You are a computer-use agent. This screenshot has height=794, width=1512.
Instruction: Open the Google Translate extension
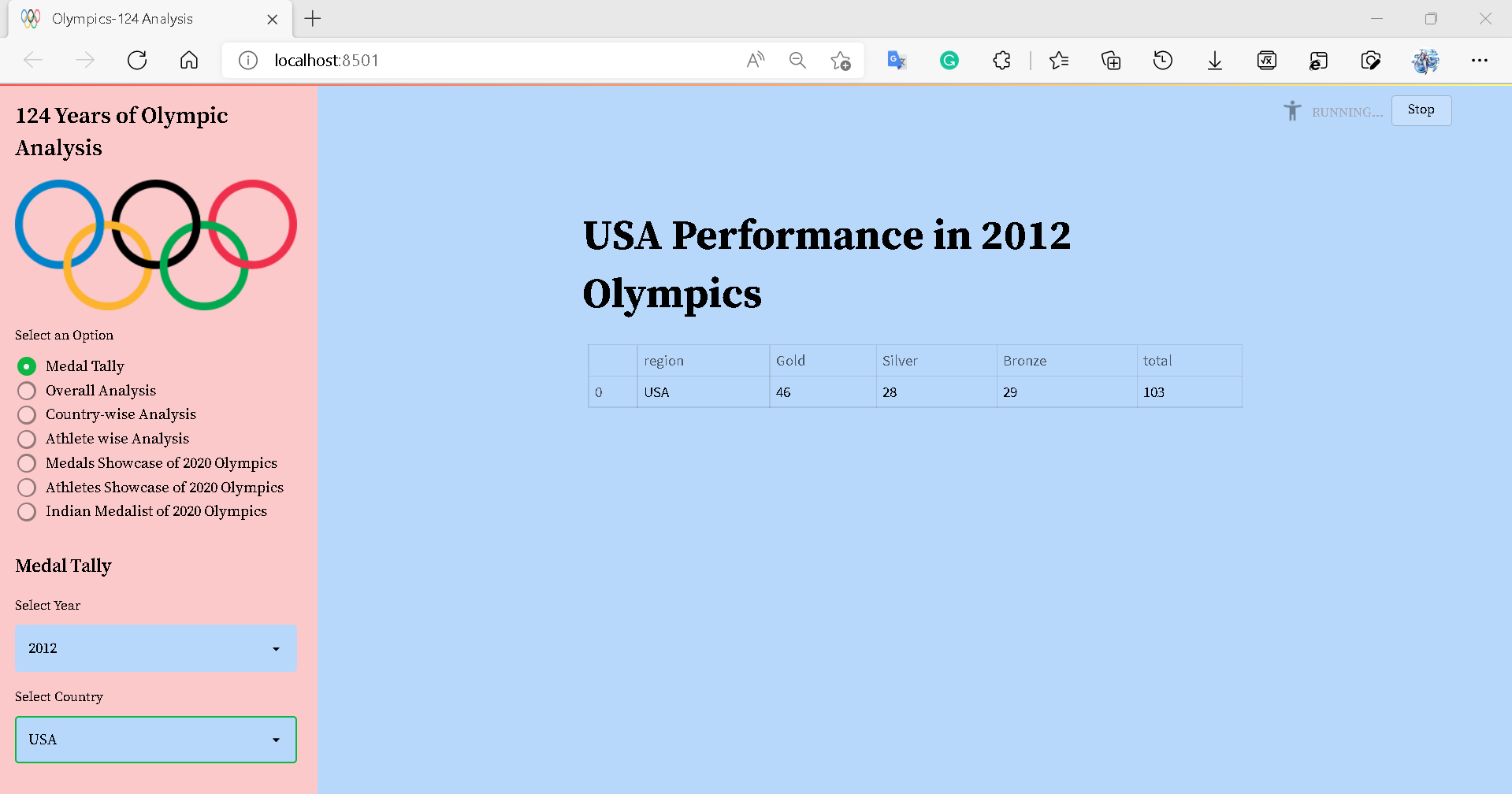tap(897, 61)
